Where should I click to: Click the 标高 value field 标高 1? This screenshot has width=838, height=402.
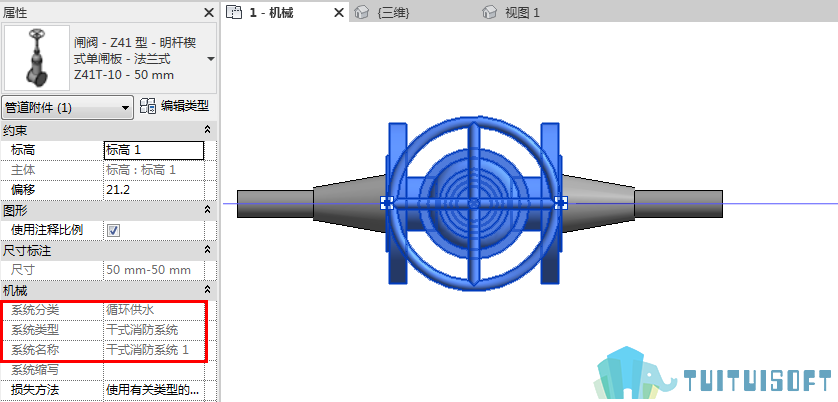click(x=154, y=150)
